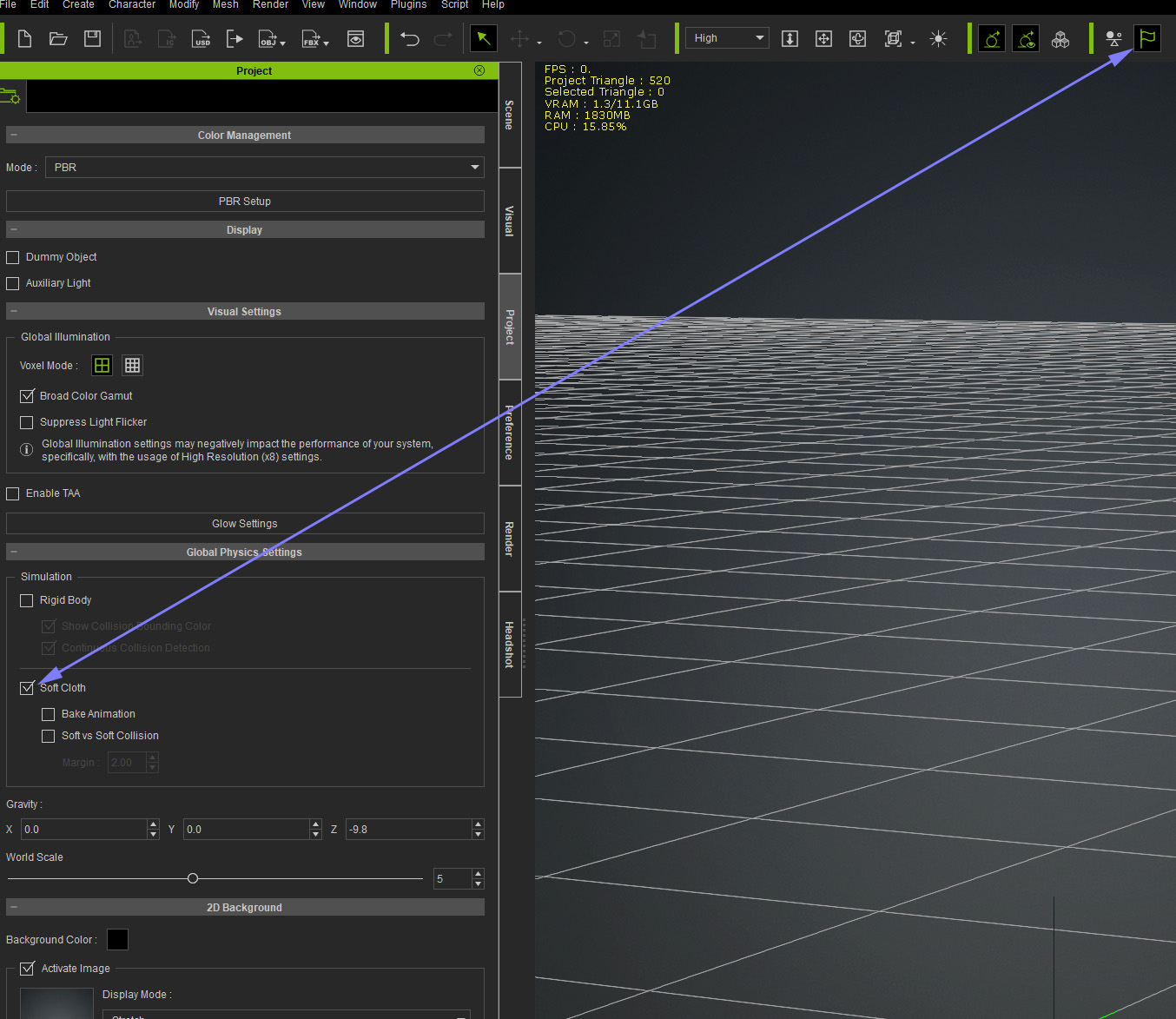Click the camera zoom vertical-arrow icon

coord(790,39)
